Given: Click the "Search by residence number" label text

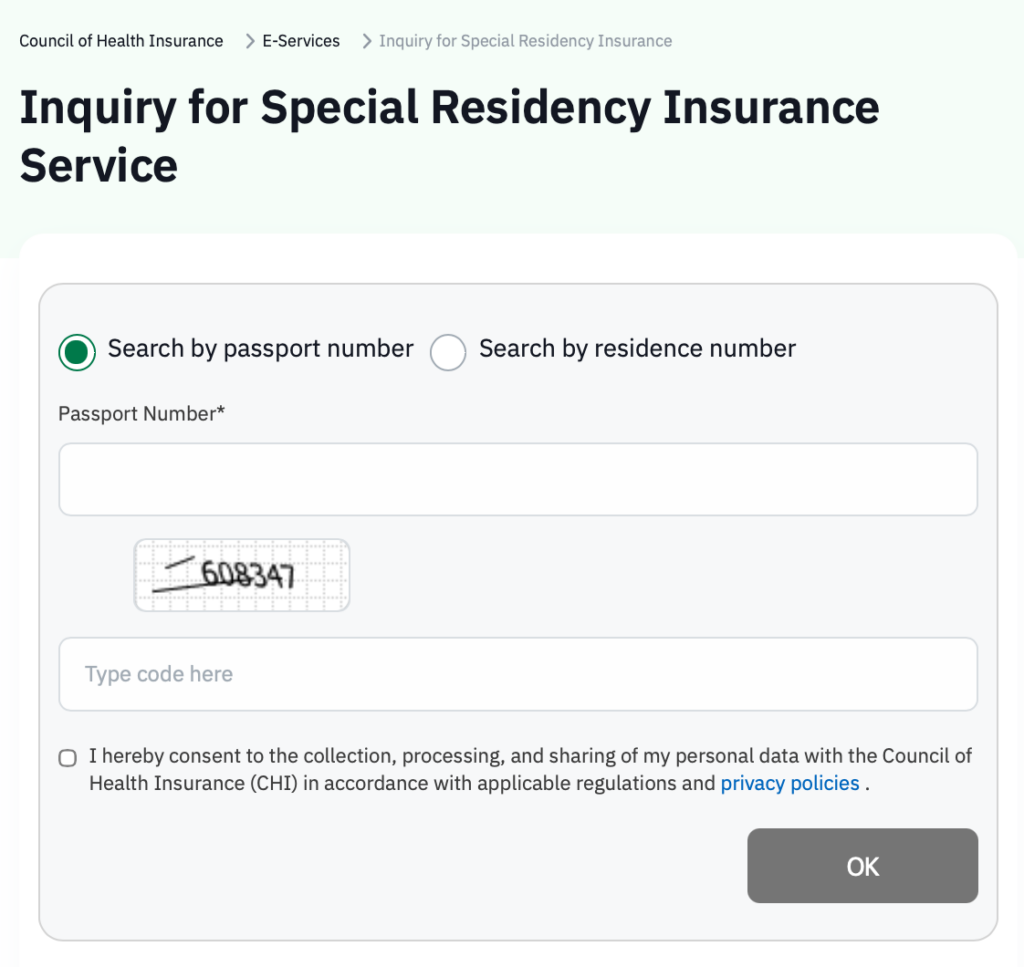Looking at the screenshot, I should [637, 349].
